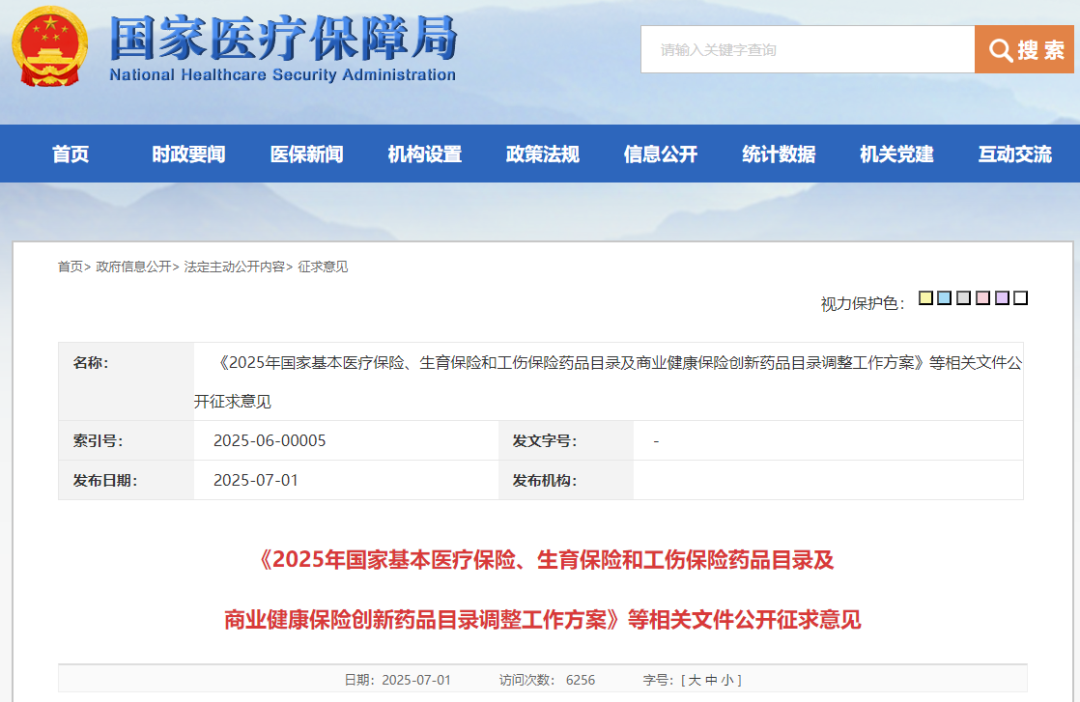The image size is (1080, 702).
Task: Open the 首页 navigation menu
Action: point(70,154)
